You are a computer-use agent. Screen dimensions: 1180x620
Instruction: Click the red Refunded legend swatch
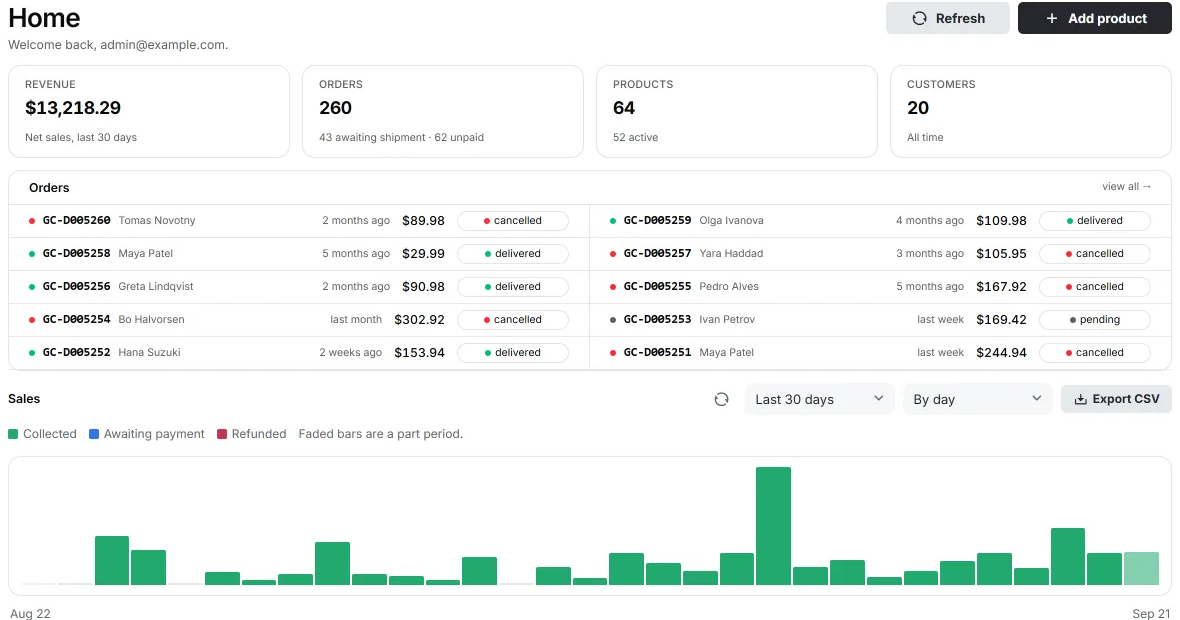222,434
